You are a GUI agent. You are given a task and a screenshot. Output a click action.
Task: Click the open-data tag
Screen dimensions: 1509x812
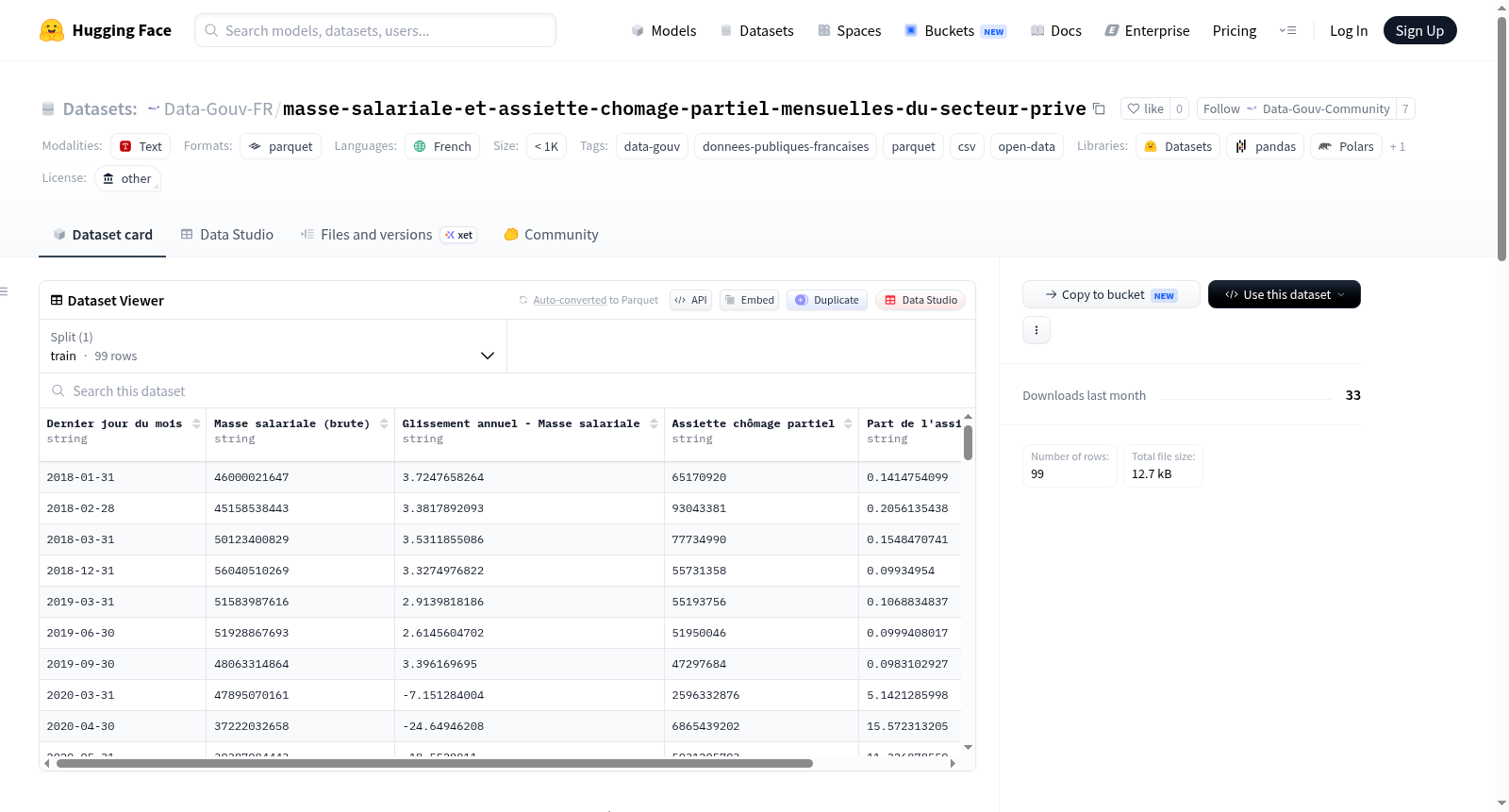[1026, 146]
